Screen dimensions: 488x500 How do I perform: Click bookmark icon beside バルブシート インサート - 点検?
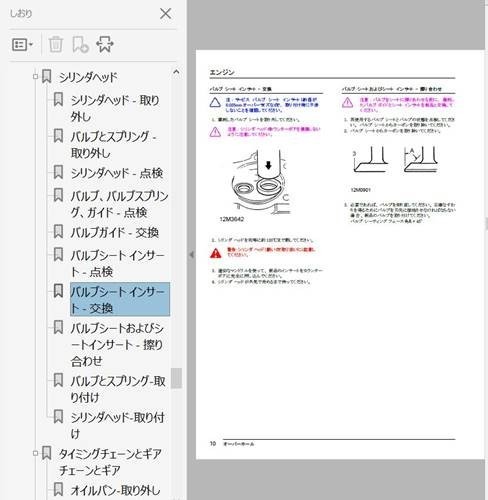tap(58, 255)
